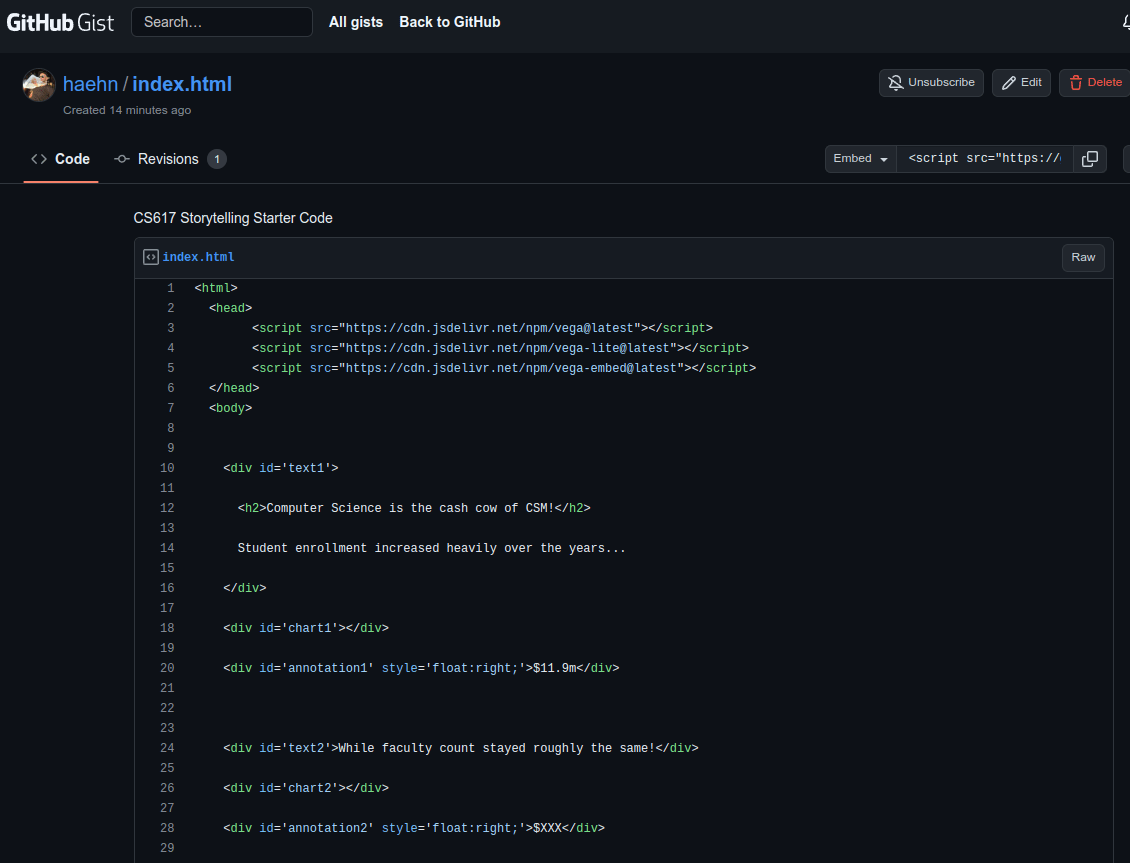
Task: Click the revisions count badge 1
Action: click(x=217, y=159)
